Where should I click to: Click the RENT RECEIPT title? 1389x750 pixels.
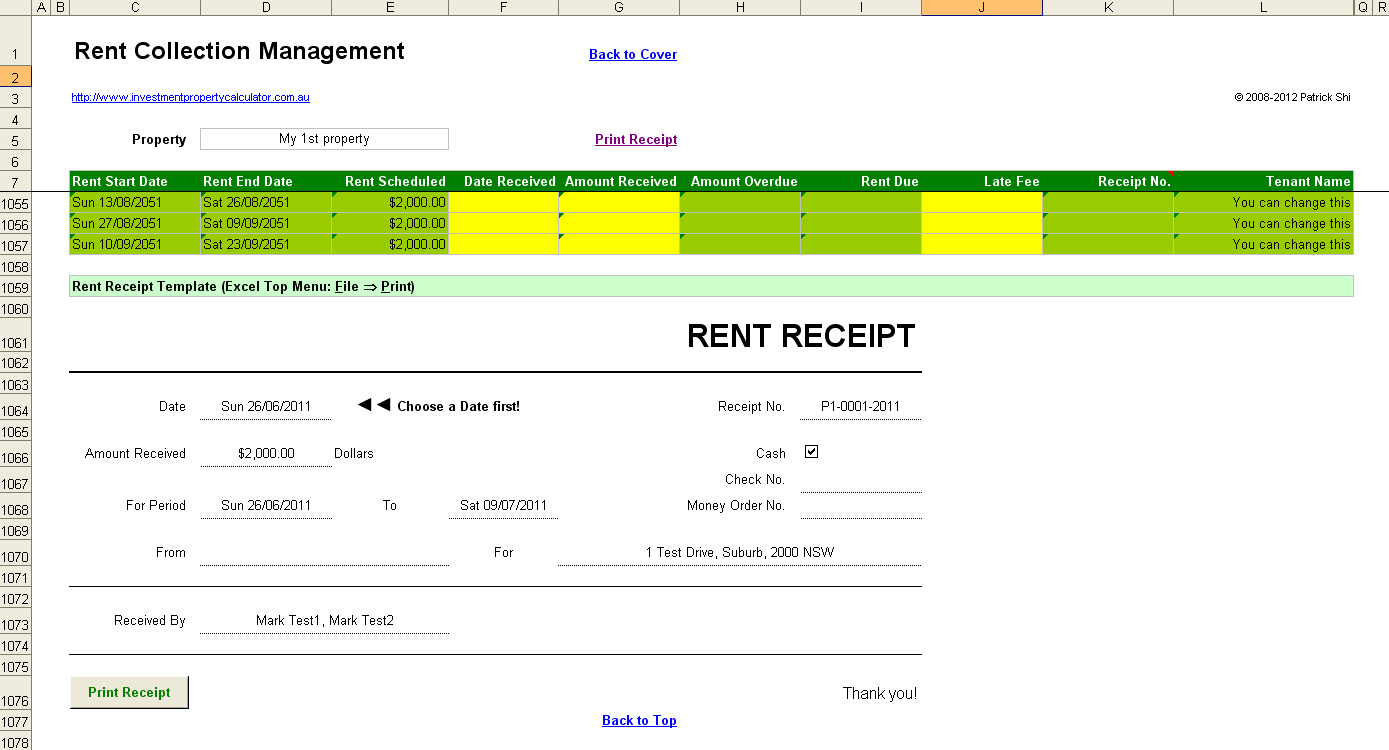click(801, 337)
